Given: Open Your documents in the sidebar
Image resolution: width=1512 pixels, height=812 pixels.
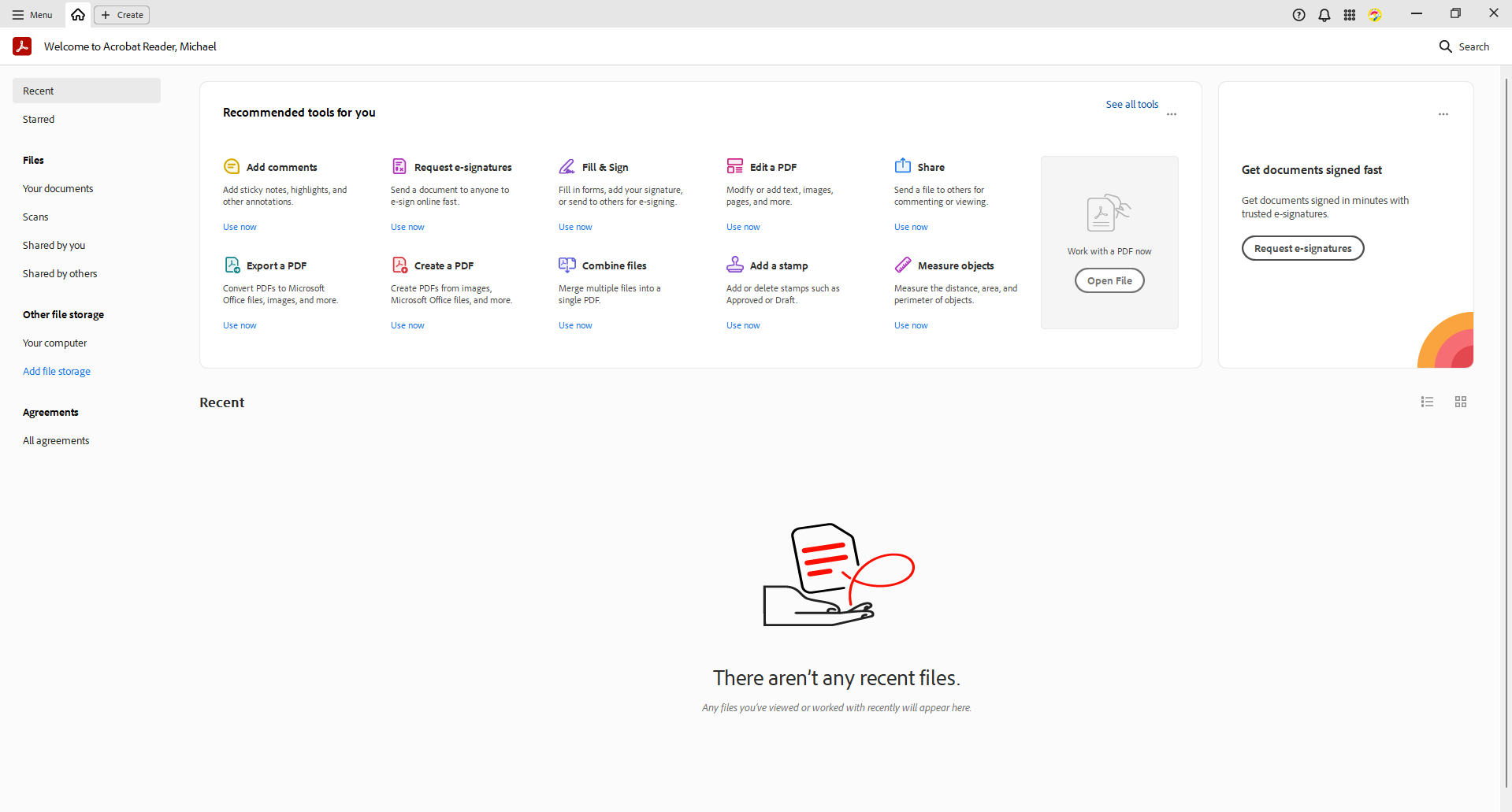Looking at the screenshot, I should pyautogui.click(x=87, y=188).
